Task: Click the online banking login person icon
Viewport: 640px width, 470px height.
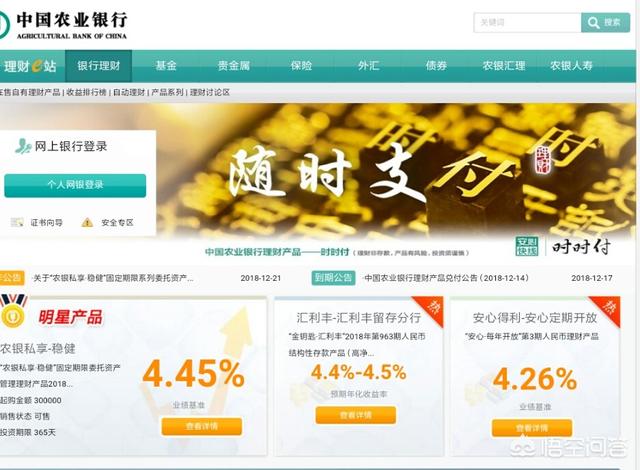Action: pyautogui.click(x=23, y=146)
